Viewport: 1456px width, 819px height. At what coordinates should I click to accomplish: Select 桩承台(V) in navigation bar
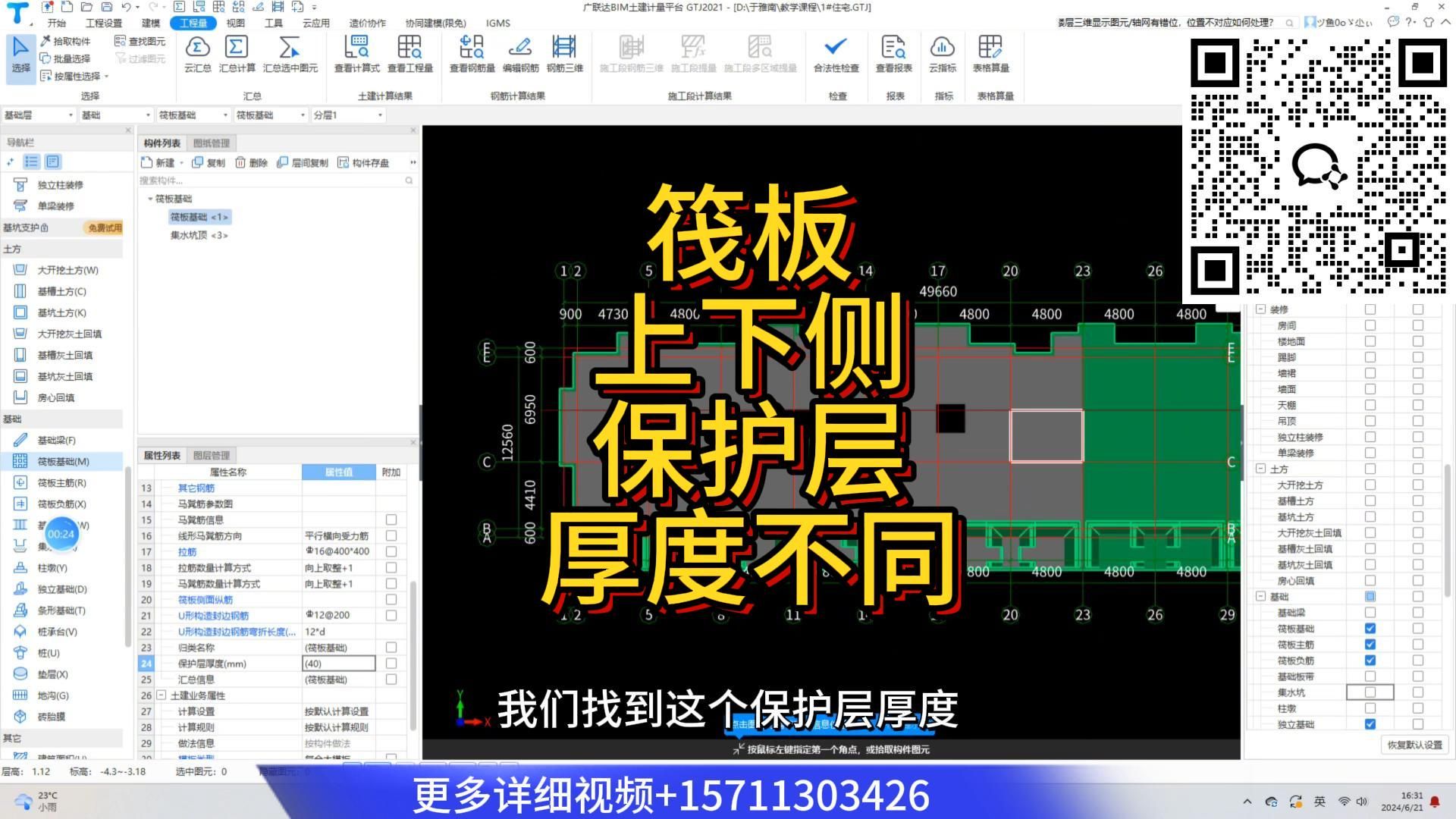(57, 631)
